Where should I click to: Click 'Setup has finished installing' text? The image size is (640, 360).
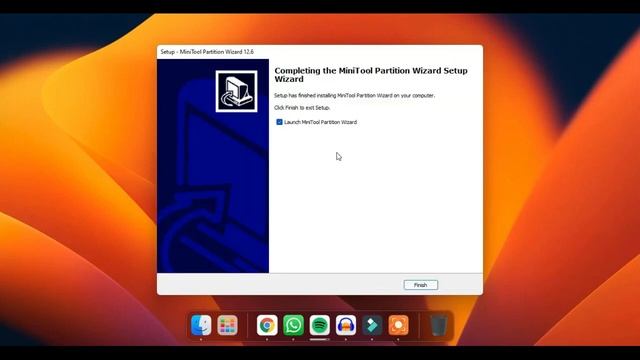coord(354,96)
